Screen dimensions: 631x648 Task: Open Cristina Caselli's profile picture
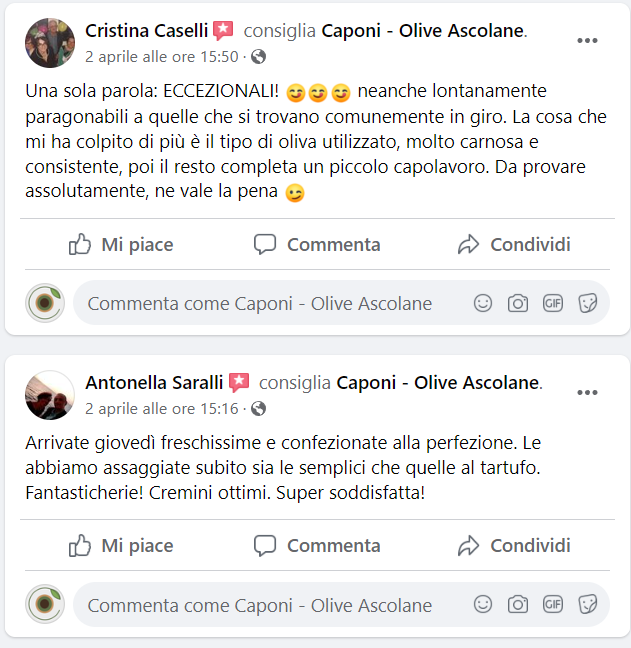coord(50,43)
